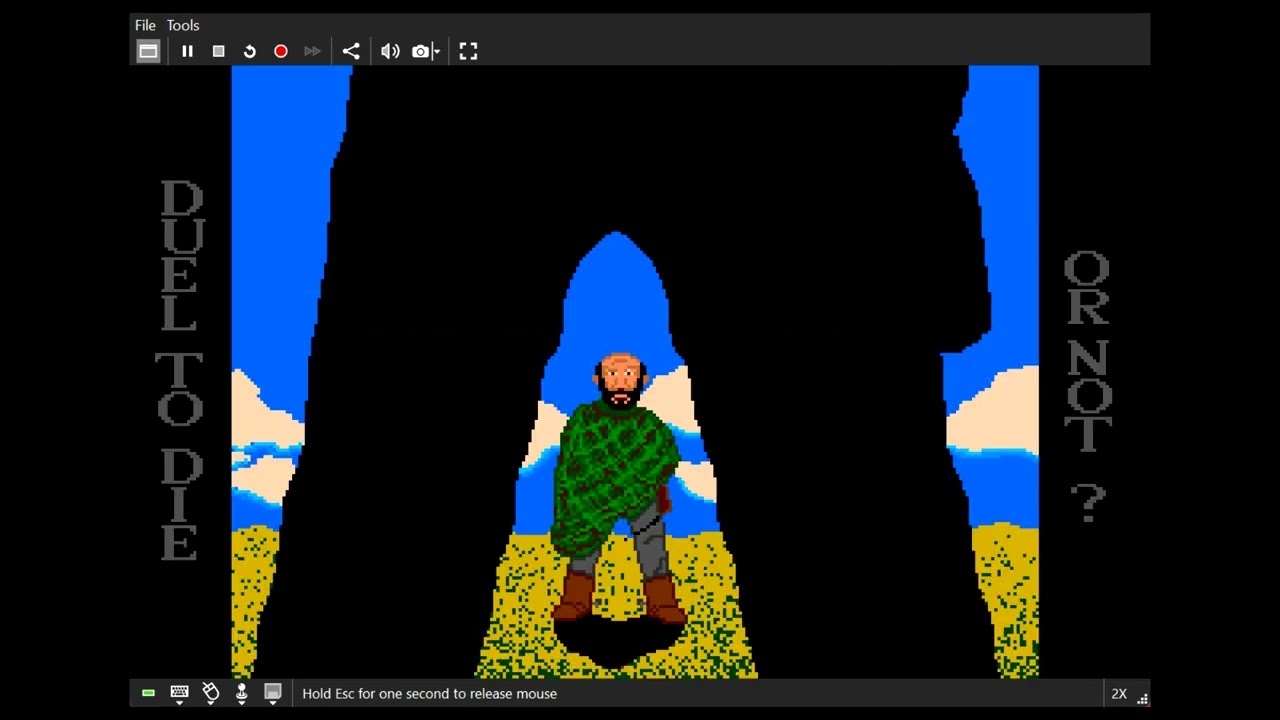Mute the audio with the speaker icon
This screenshot has width=1280, height=720.
coord(390,51)
